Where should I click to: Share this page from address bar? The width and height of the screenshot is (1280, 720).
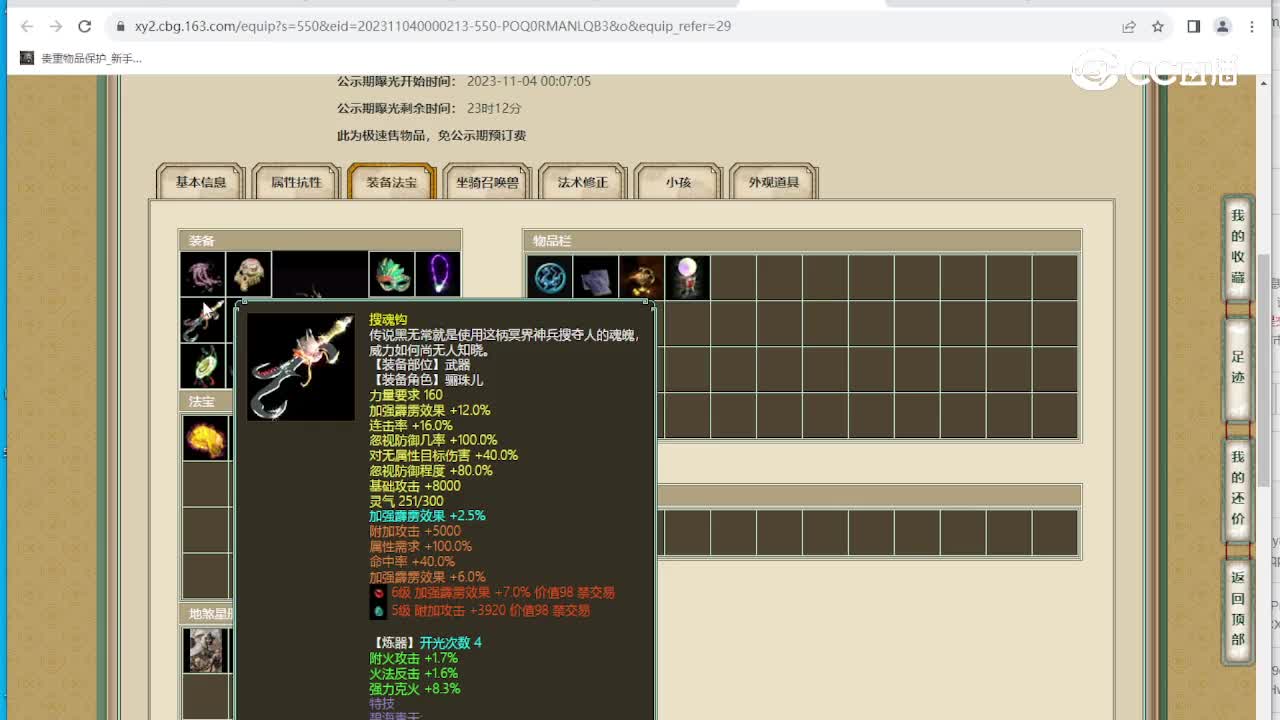[1129, 26]
